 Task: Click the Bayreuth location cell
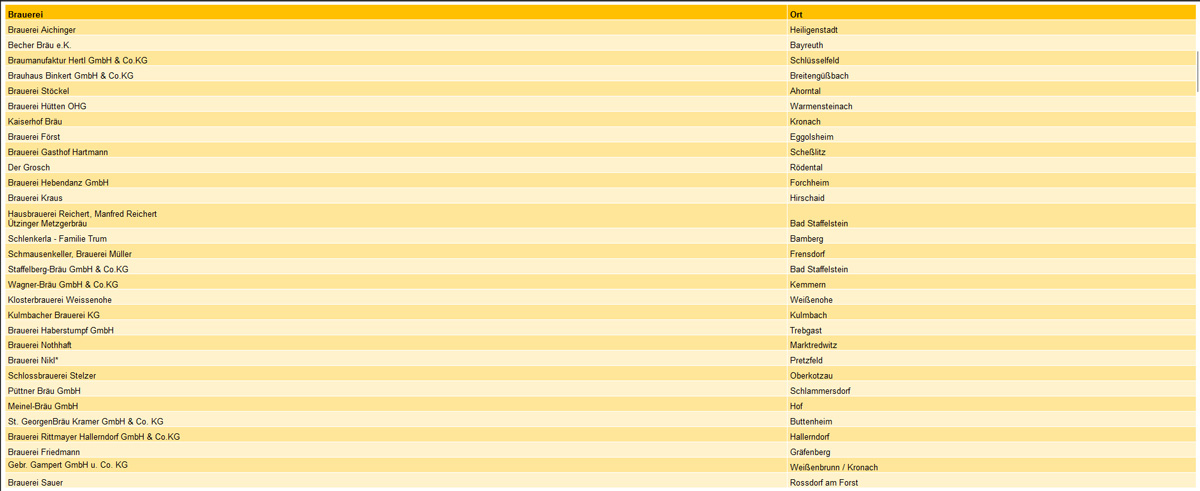806,45
